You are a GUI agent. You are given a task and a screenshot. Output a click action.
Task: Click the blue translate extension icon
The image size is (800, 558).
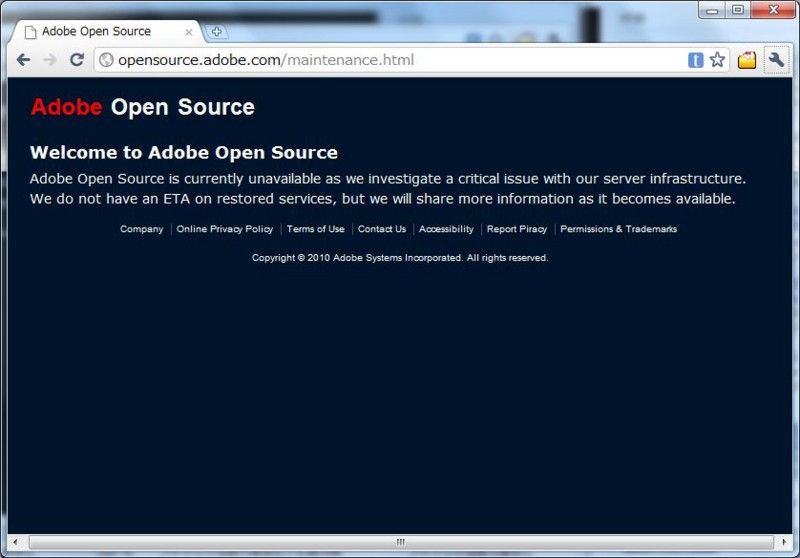[695, 60]
